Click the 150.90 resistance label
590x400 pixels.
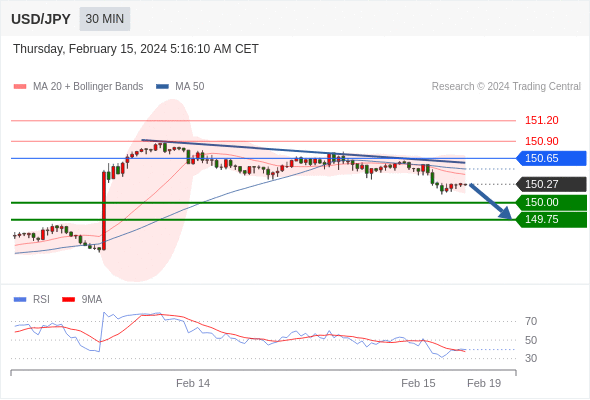tap(541, 141)
